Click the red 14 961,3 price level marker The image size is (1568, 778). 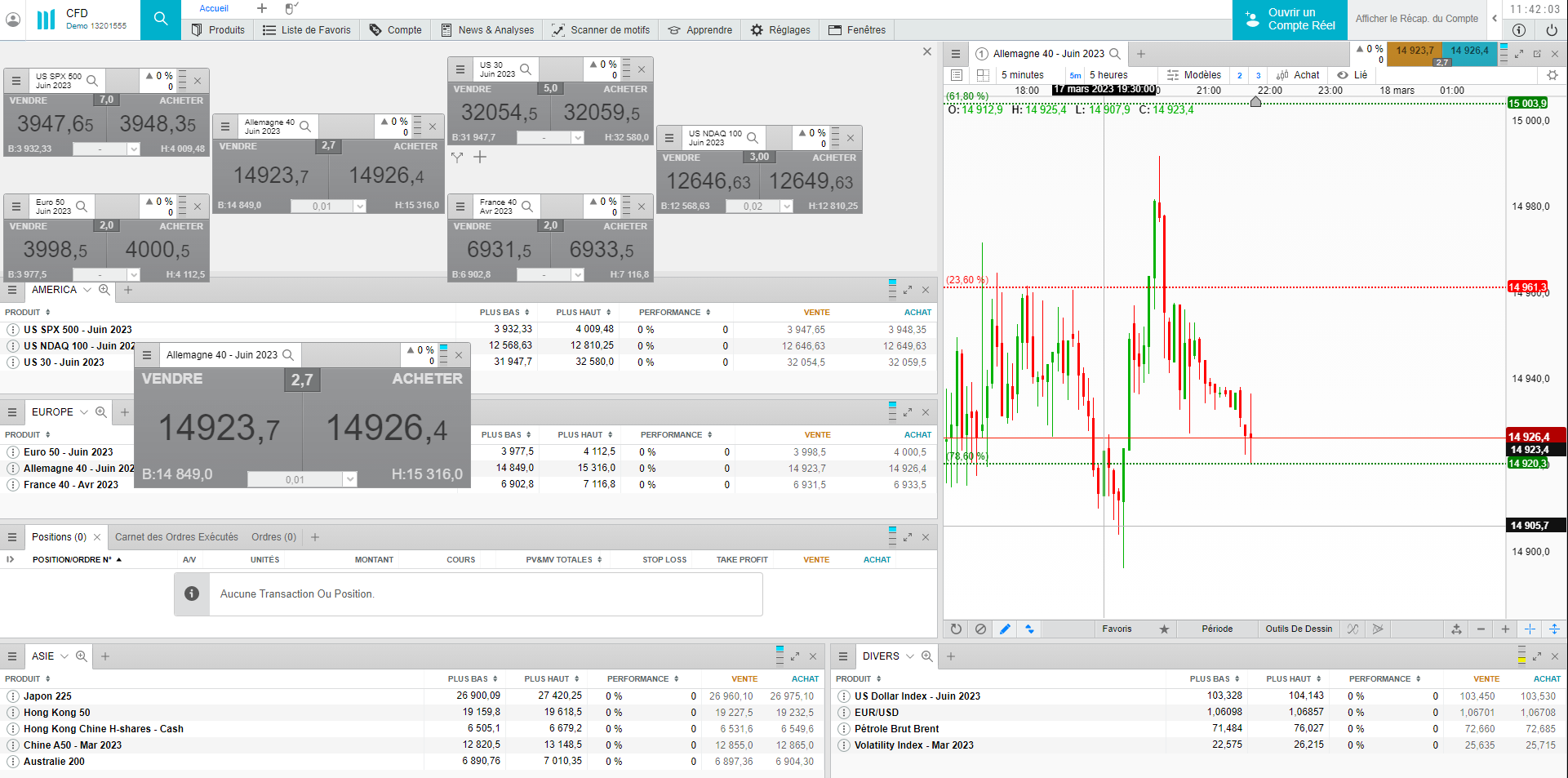coord(1526,287)
